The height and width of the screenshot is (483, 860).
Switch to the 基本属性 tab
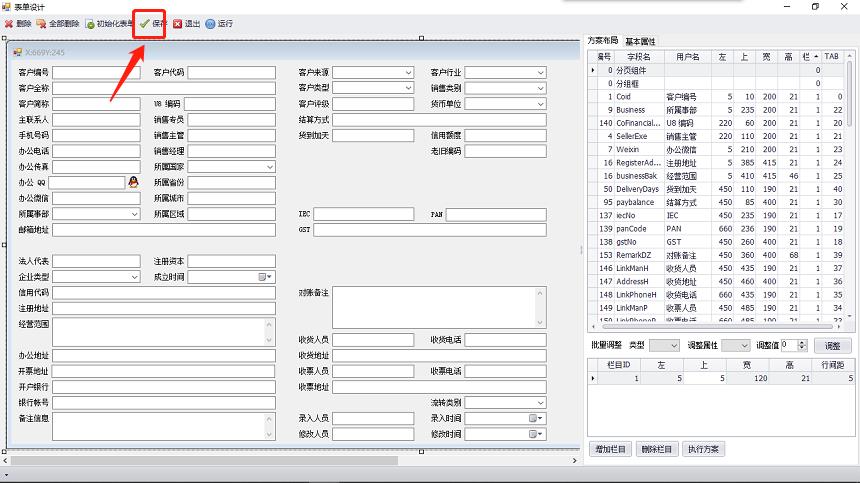(640, 42)
